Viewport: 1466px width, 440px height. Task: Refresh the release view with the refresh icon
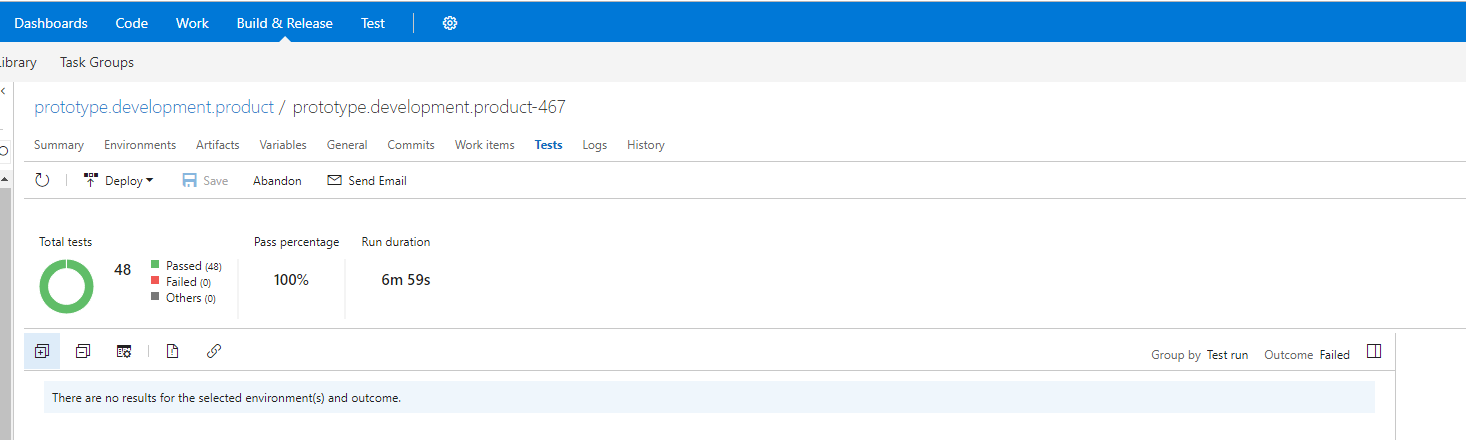click(42, 180)
